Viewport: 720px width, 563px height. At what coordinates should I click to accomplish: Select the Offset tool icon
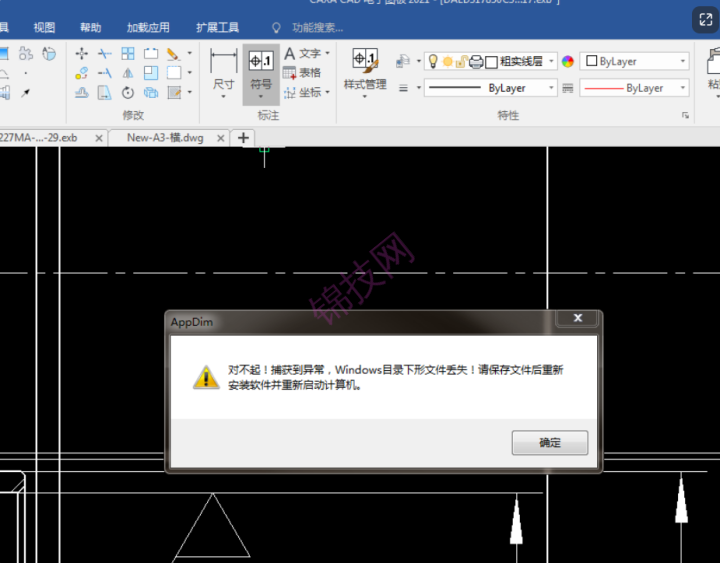[82, 93]
